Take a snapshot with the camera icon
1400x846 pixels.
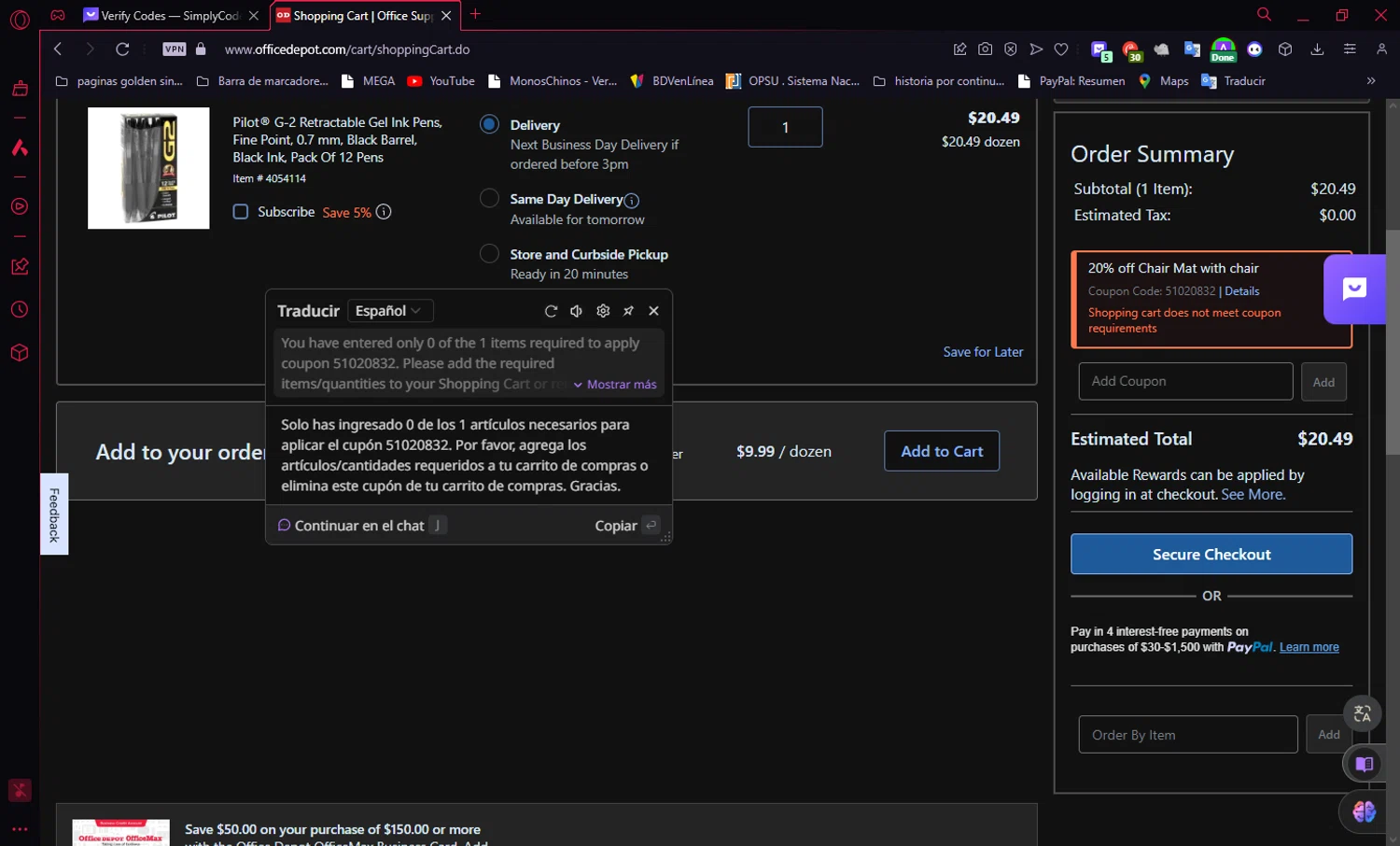pyautogui.click(x=985, y=49)
